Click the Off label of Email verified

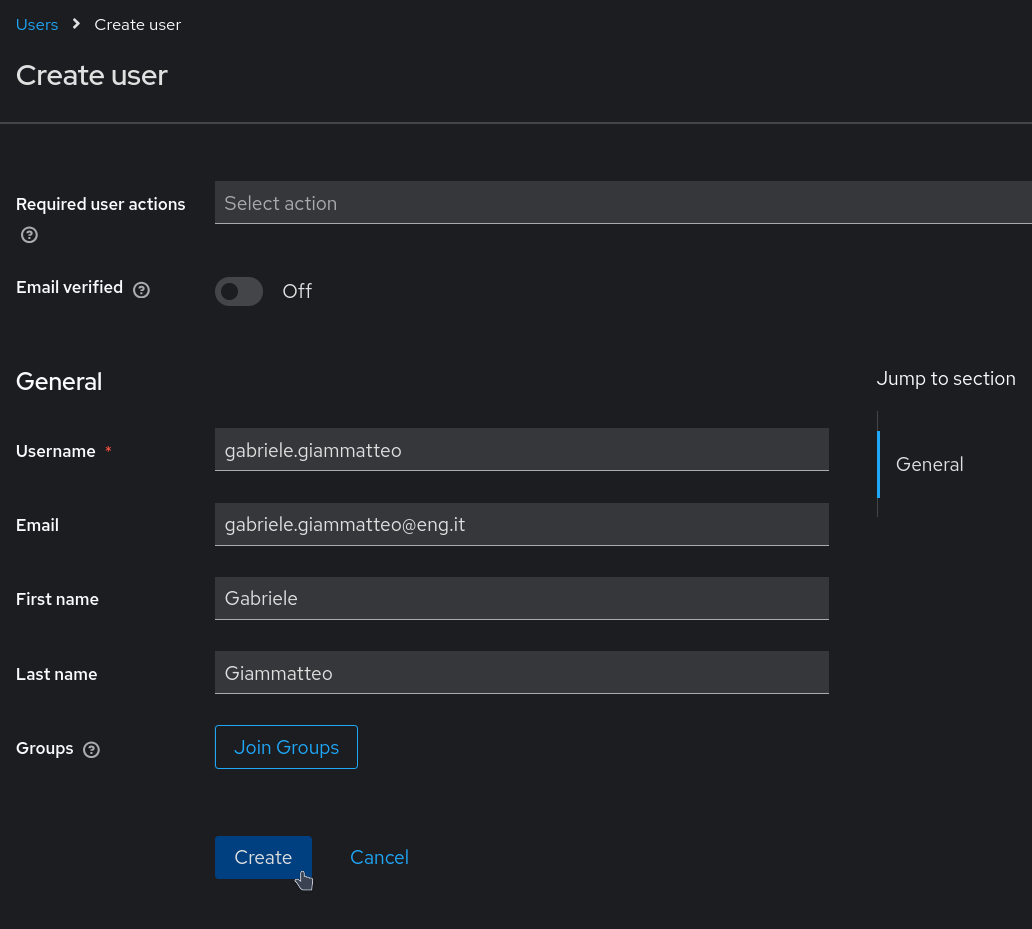297,291
